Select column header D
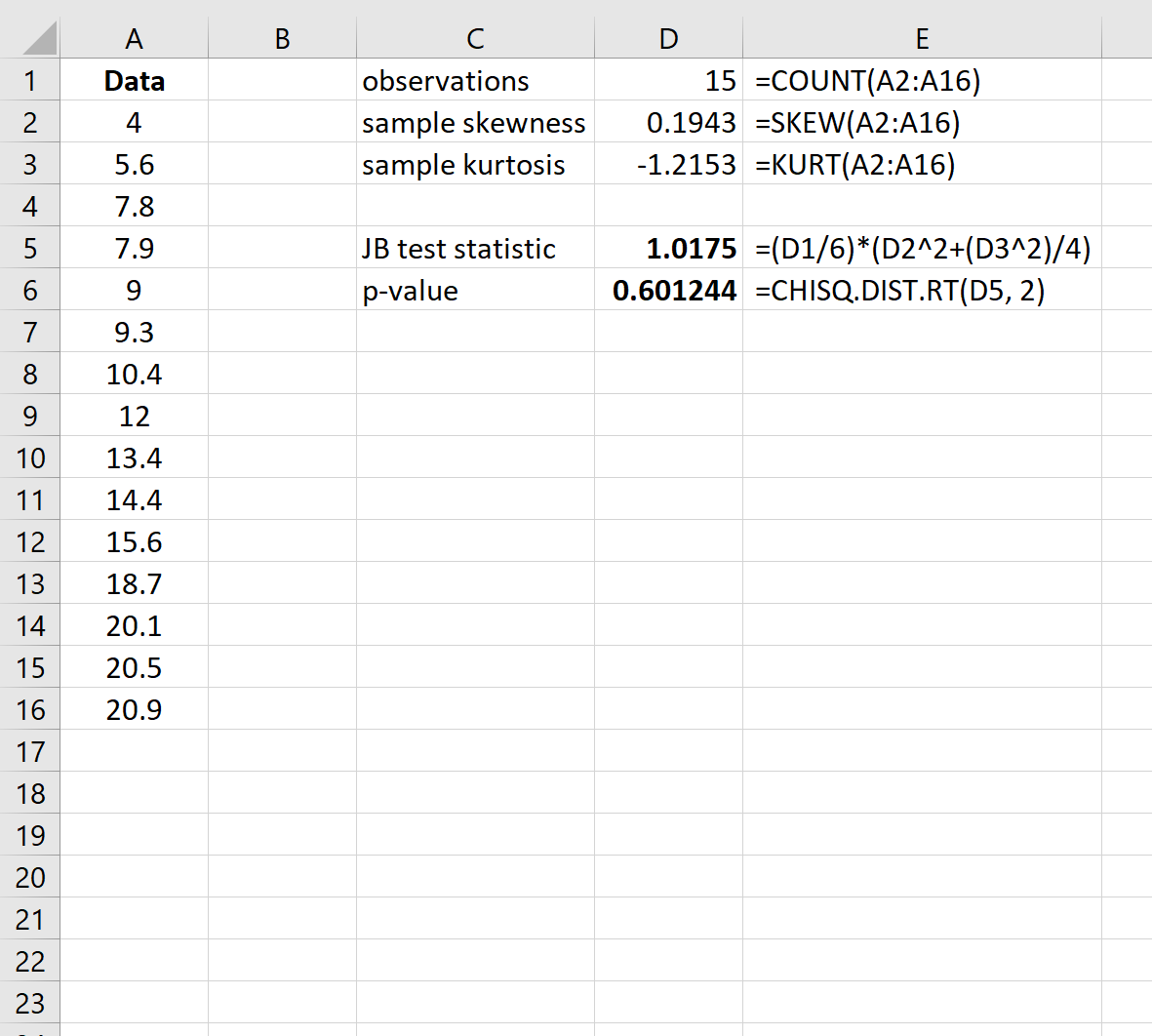Viewport: 1152px width, 1036px height. 667,37
